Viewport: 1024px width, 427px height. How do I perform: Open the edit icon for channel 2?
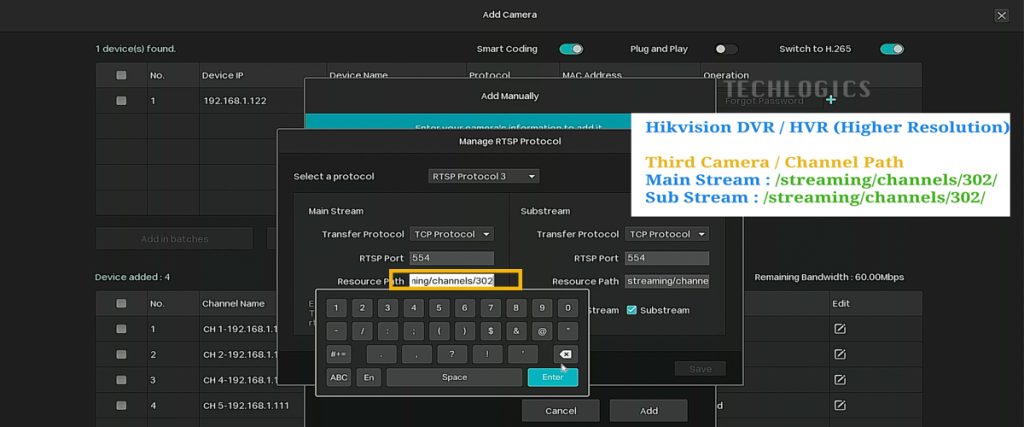(840, 354)
